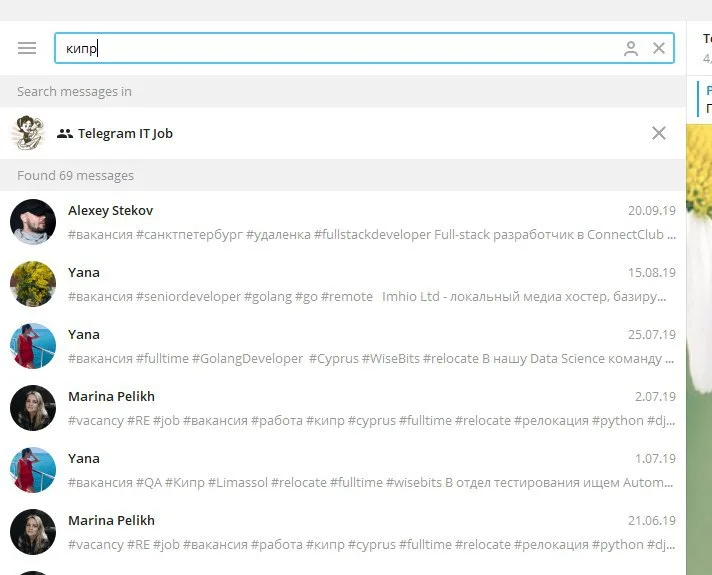Viewport: 712px width, 575px height.
Task: Open Yana's GolangDeveloper message from 25.07.19
Action: click(370, 346)
